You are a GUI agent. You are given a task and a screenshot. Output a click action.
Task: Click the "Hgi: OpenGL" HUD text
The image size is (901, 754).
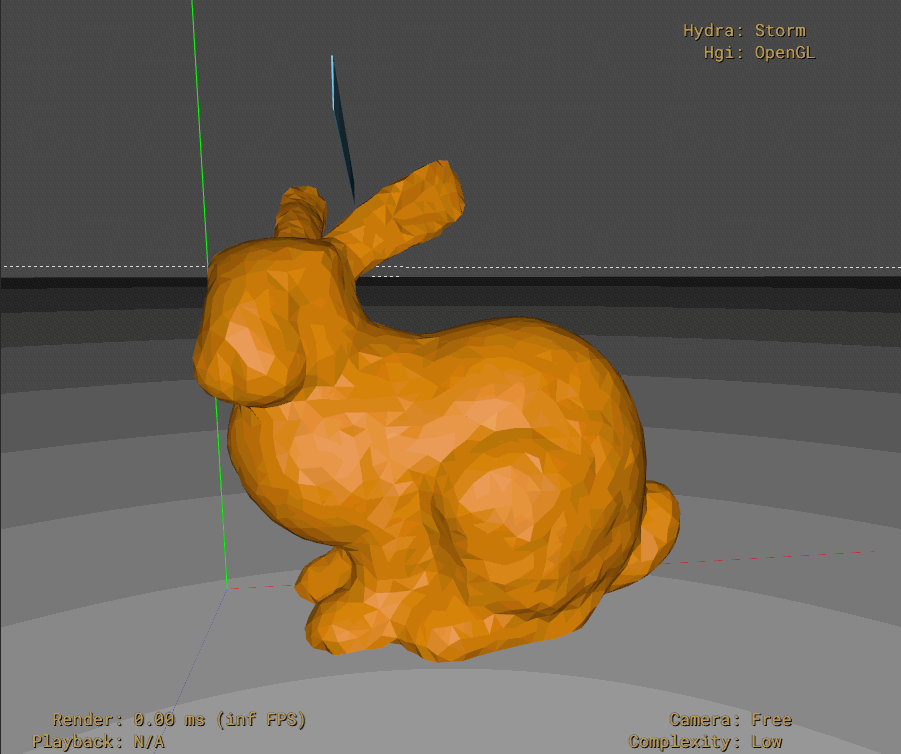(x=759, y=53)
